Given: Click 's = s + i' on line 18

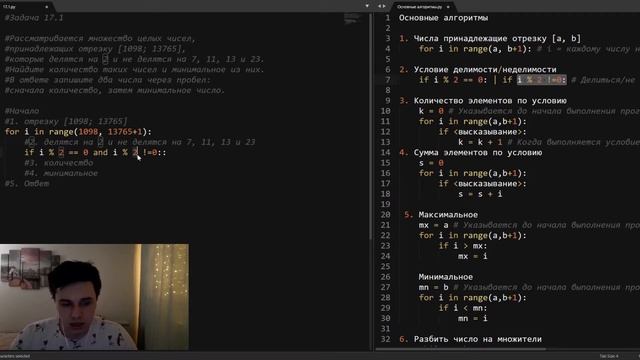Looking at the screenshot, I should point(480,194).
